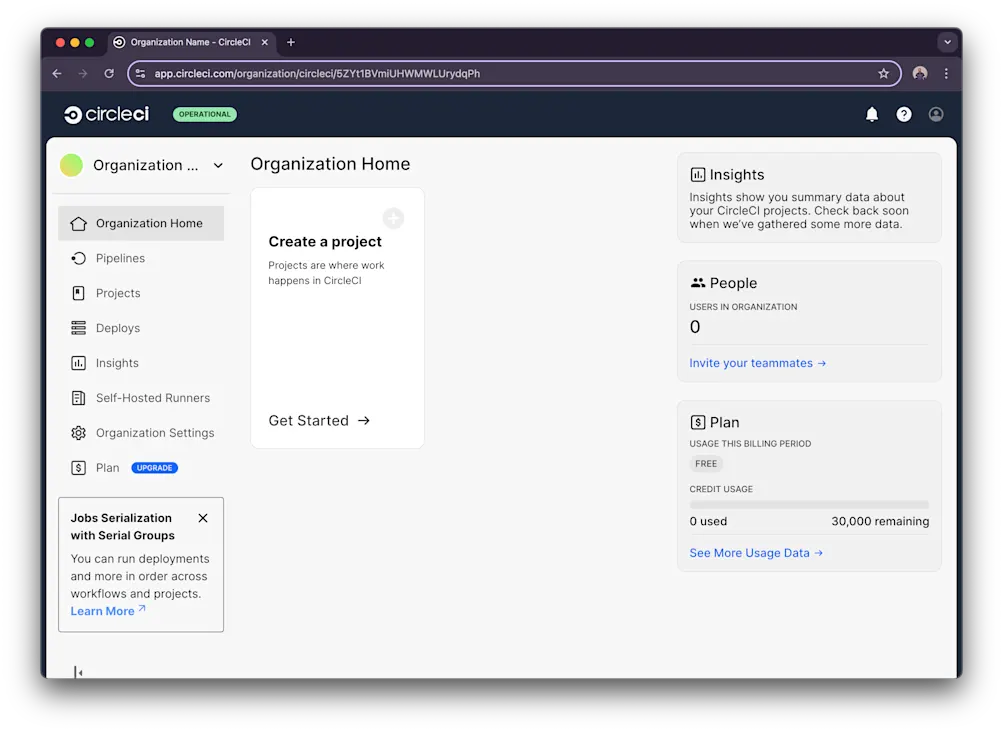Open Pipelines in the sidebar

point(141,259)
